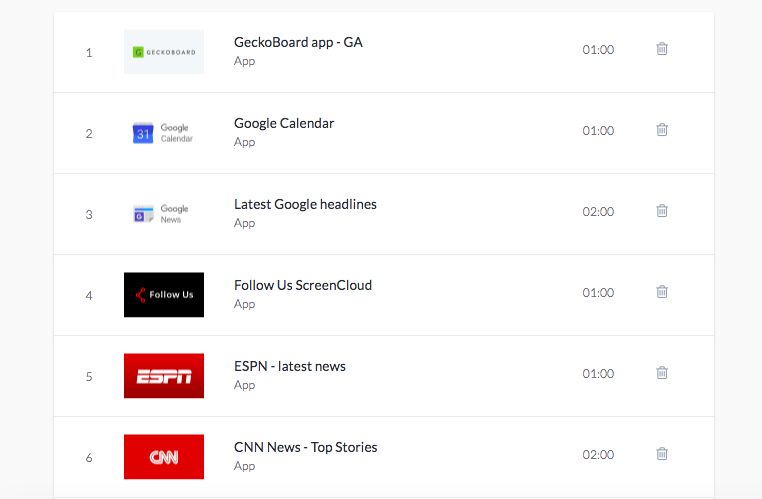Open the Geckoboard logo thumbnail
The image size is (762, 499).
click(164, 52)
